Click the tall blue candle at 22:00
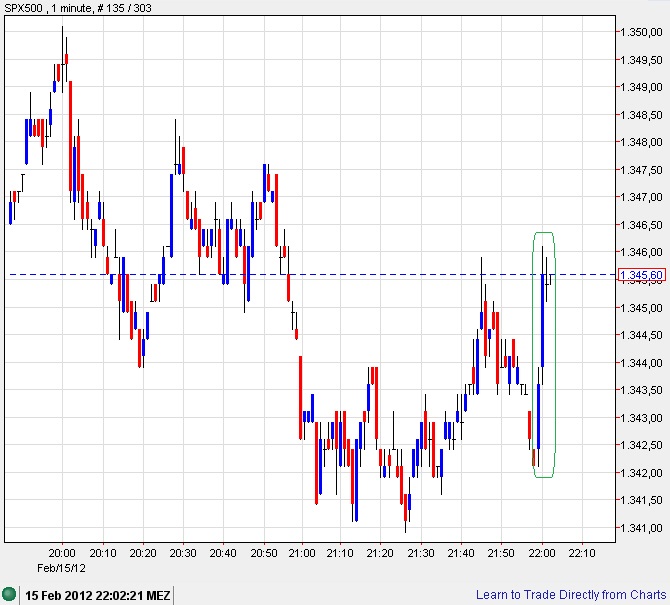 543,320
